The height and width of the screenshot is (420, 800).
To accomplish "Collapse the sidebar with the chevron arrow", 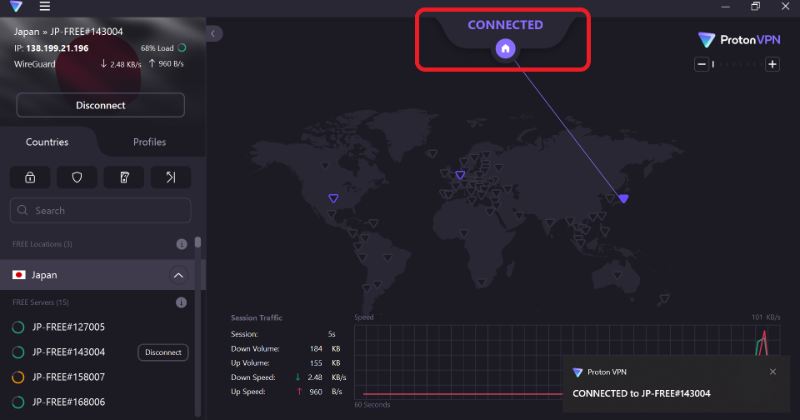I will [214, 34].
